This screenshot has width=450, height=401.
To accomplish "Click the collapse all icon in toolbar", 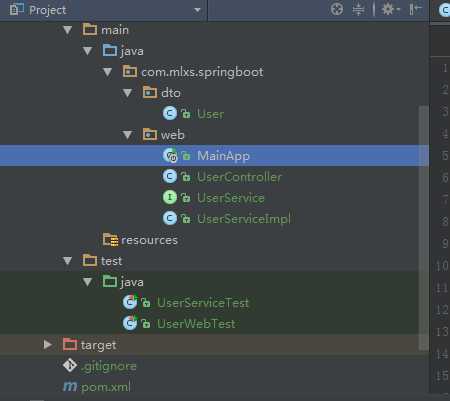I will [x=358, y=9].
